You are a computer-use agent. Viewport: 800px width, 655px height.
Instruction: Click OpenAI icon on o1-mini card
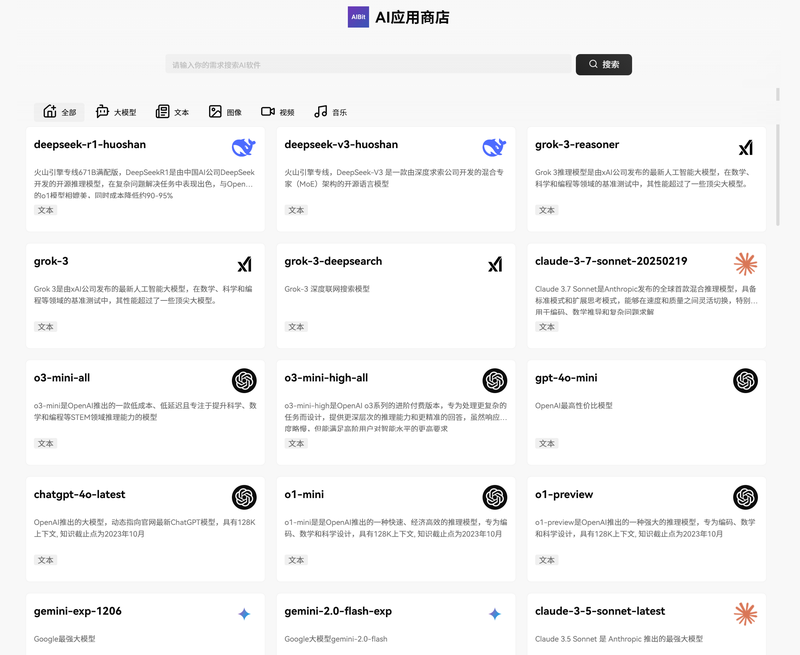[x=495, y=497]
